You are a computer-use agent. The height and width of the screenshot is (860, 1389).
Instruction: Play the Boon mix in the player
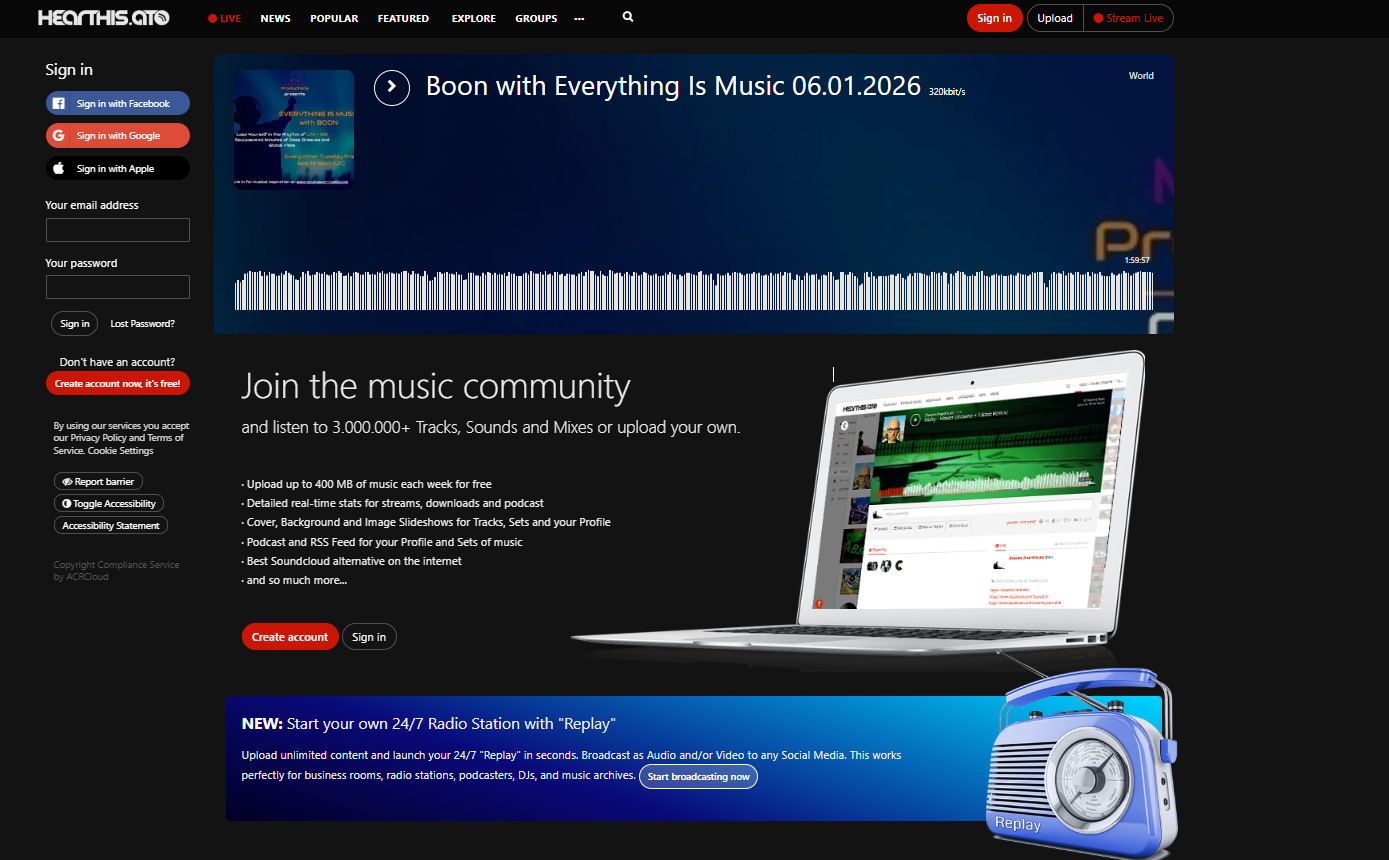click(x=392, y=88)
